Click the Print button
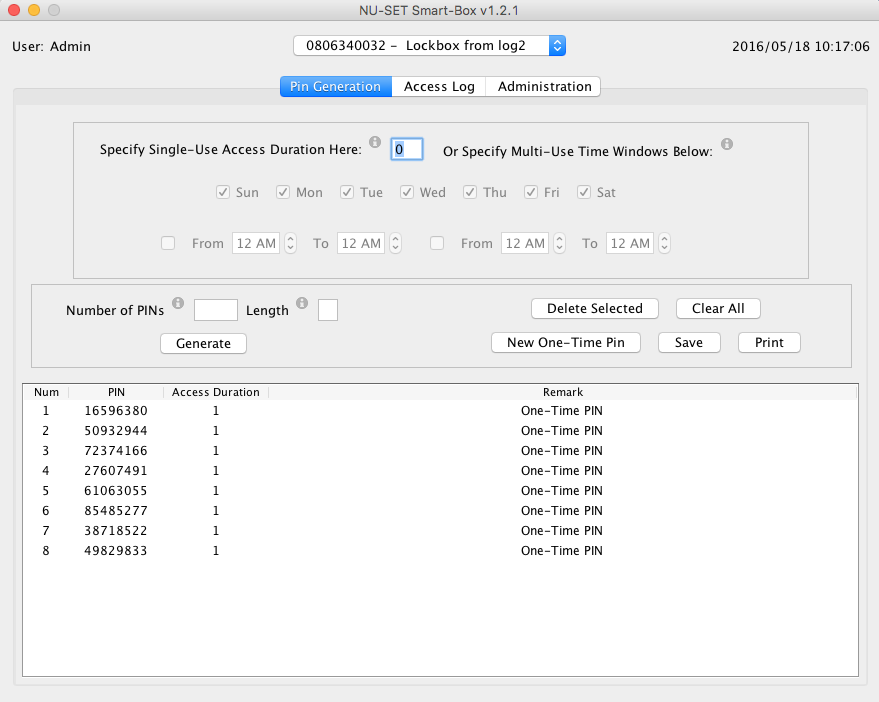 coord(769,343)
